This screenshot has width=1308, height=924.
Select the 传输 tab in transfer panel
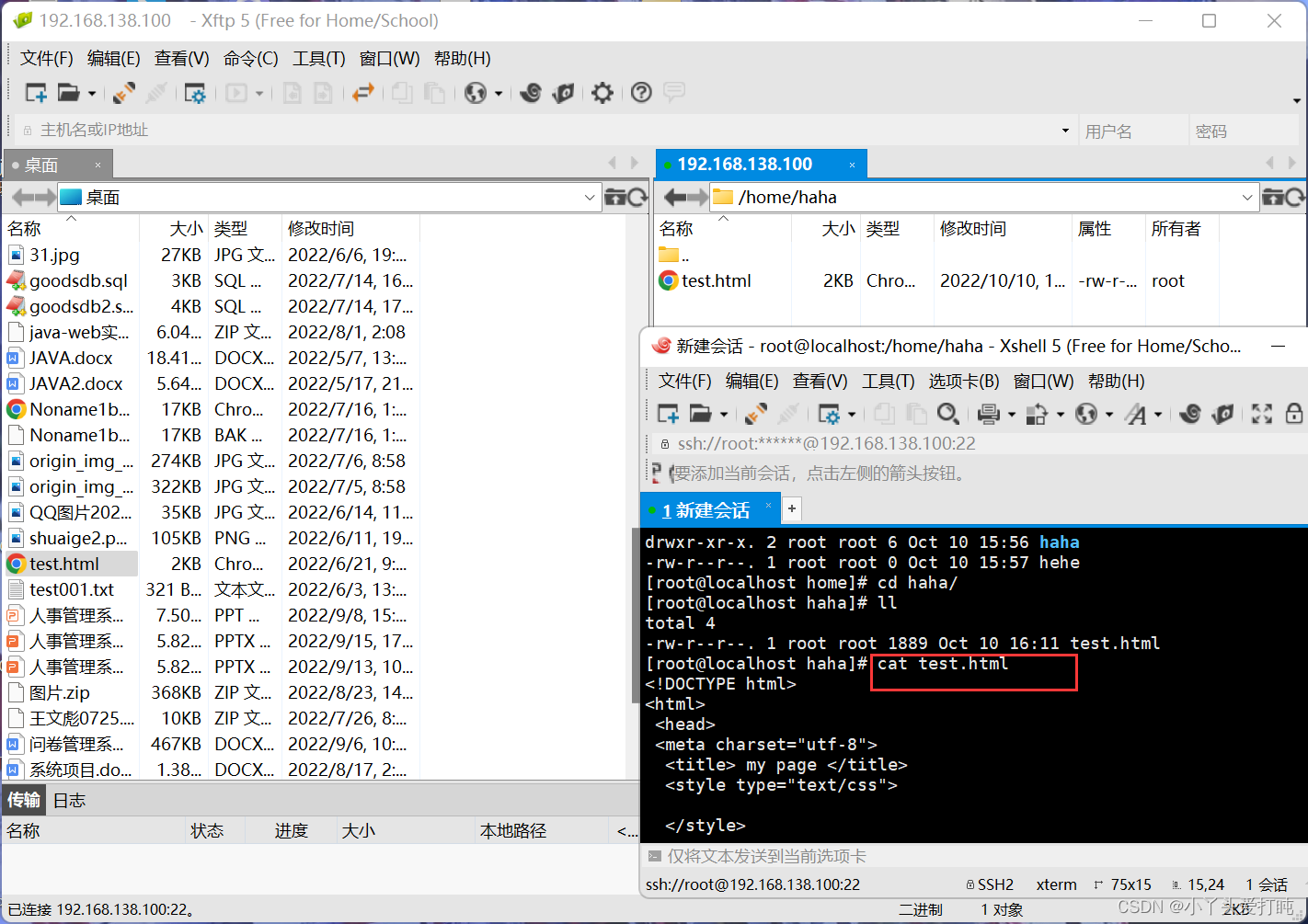(24, 801)
